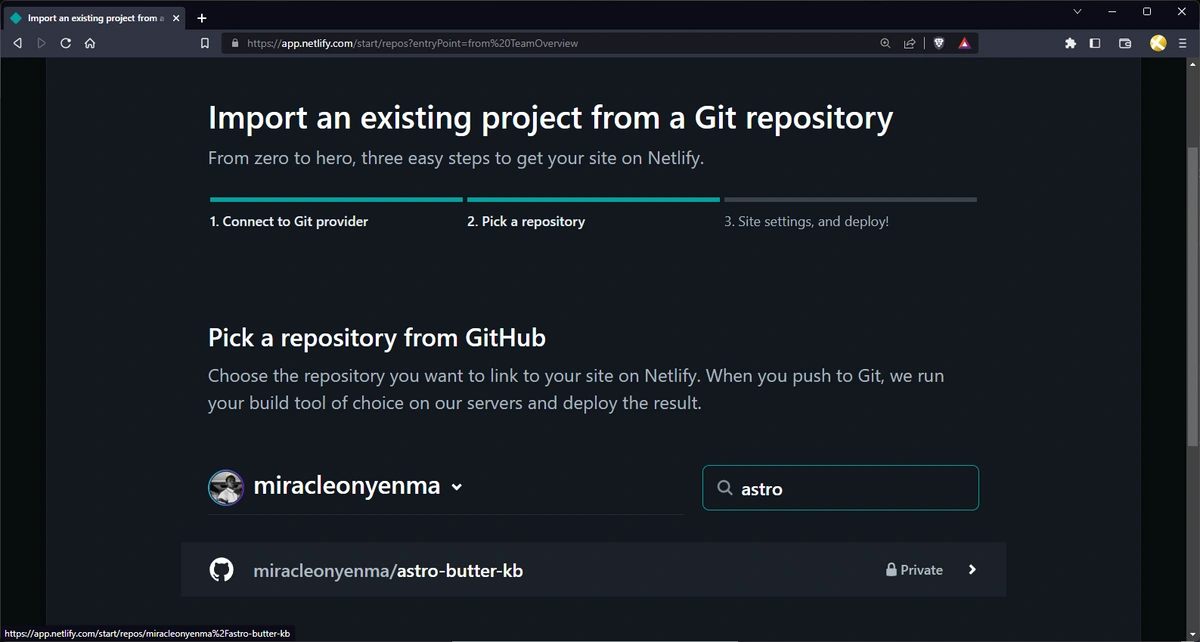Open the extensions puzzle icon

[1070, 43]
